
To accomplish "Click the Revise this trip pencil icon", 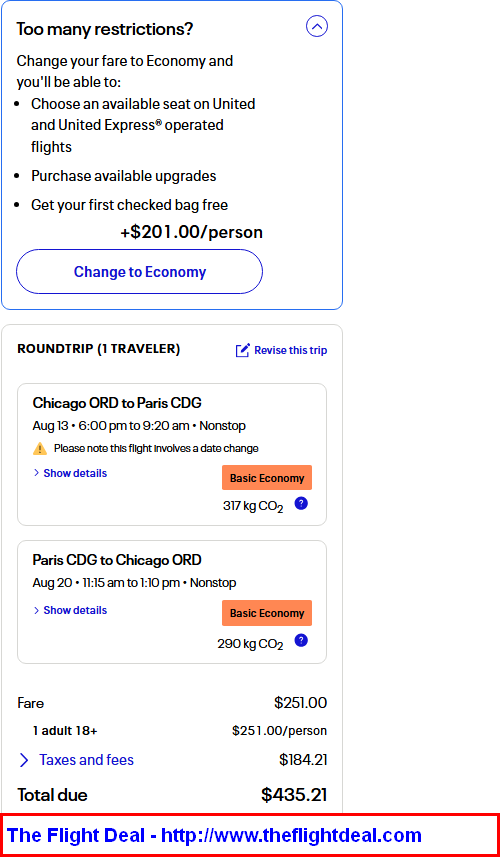I will coord(243,350).
